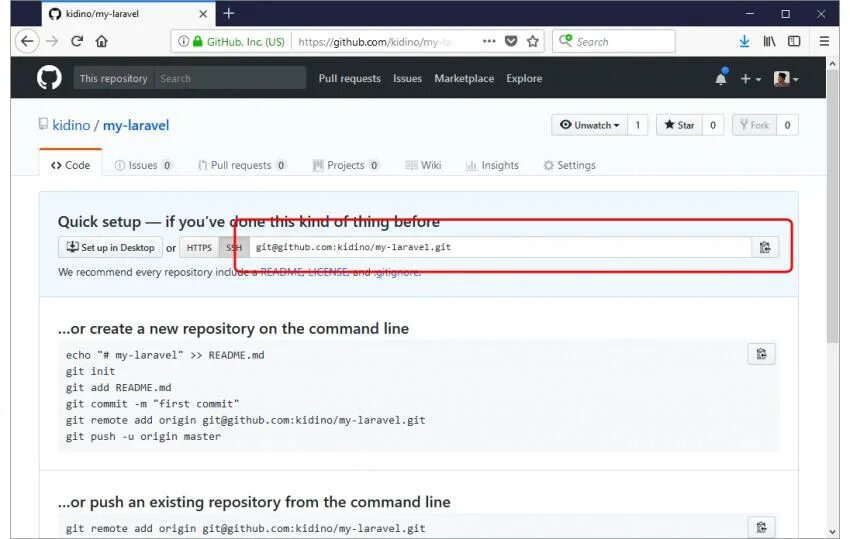850x539 pixels.
Task: Click the browser forward arrow
Action: pos(52,41)
